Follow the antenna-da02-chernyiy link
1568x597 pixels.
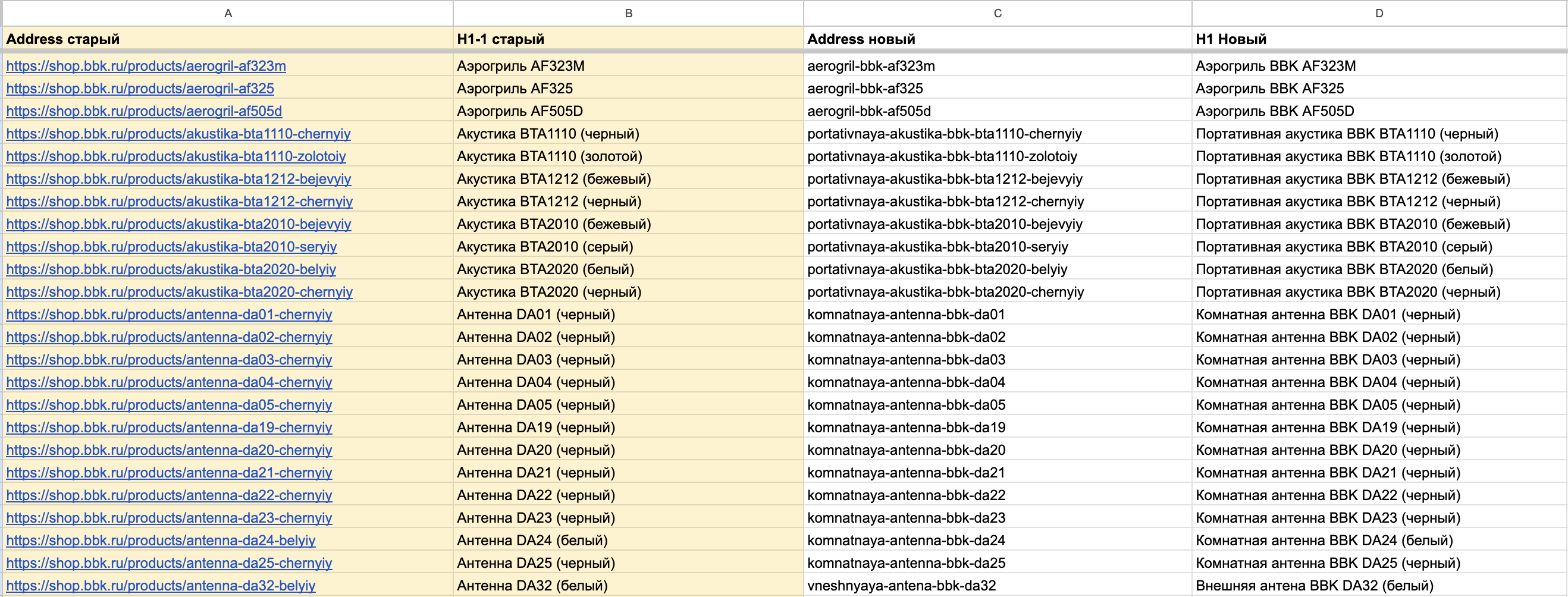pyautogui.click(x=169, y=337)
